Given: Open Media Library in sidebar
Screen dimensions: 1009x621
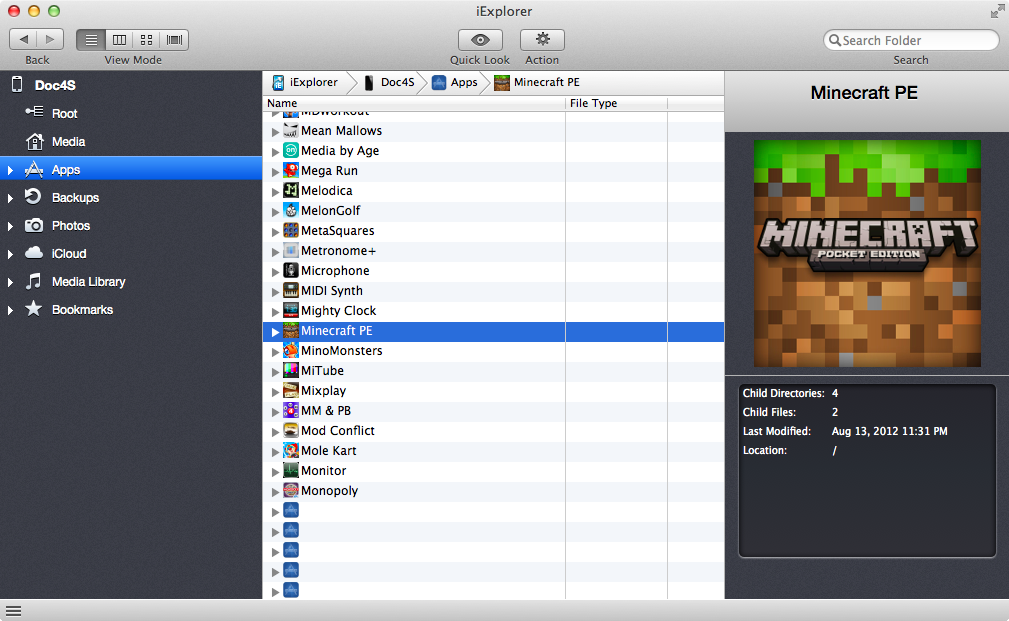Looking at the screenshot, I should pyautogui.click(x=88, y=282).
